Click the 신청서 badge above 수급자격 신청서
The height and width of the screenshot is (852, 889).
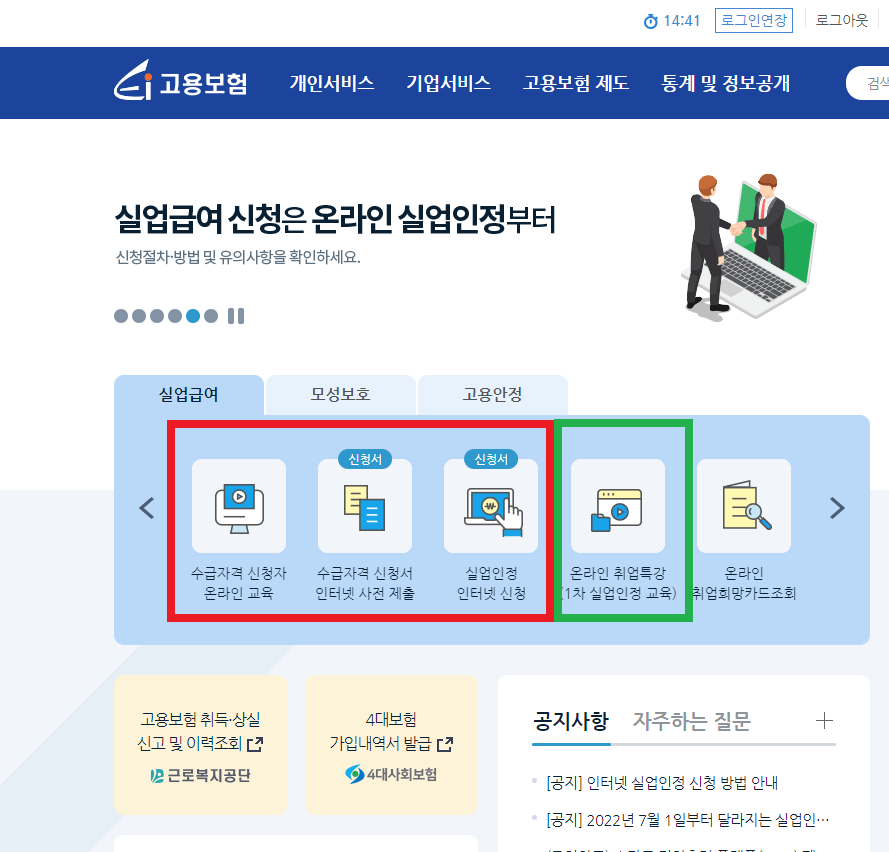(365, 459)
